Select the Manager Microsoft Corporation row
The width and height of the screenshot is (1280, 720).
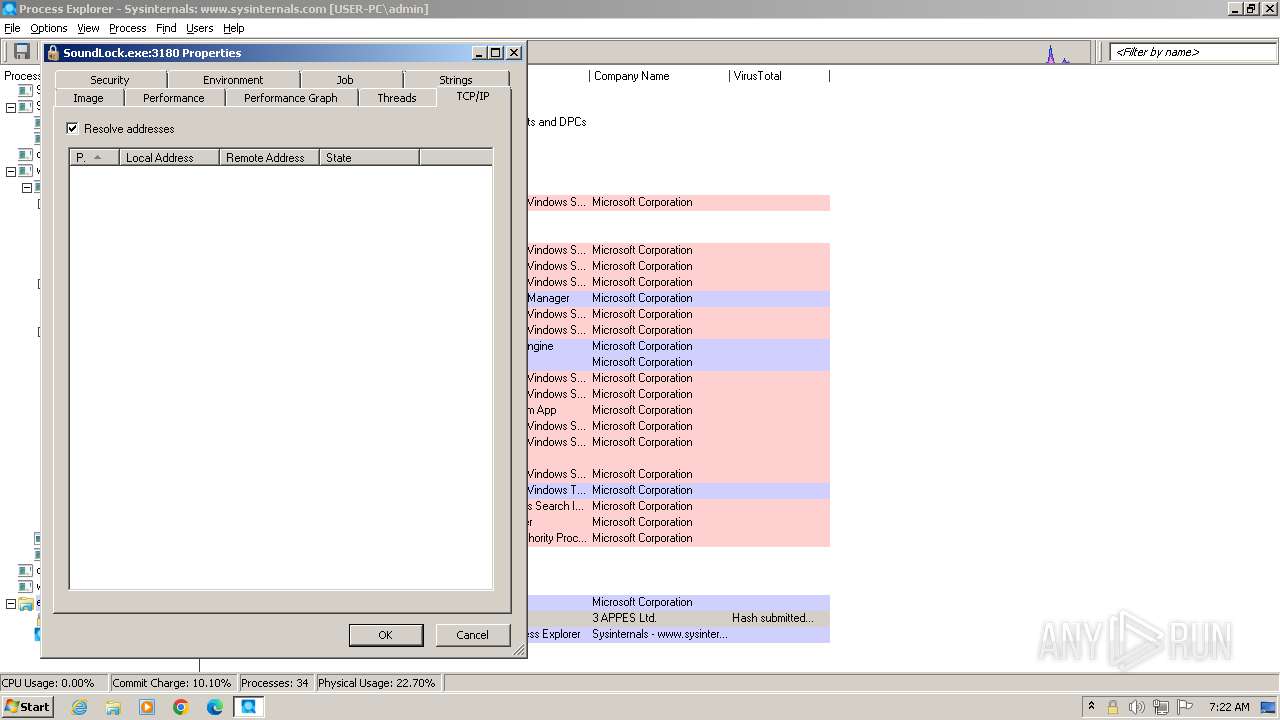tap(678, 298)
